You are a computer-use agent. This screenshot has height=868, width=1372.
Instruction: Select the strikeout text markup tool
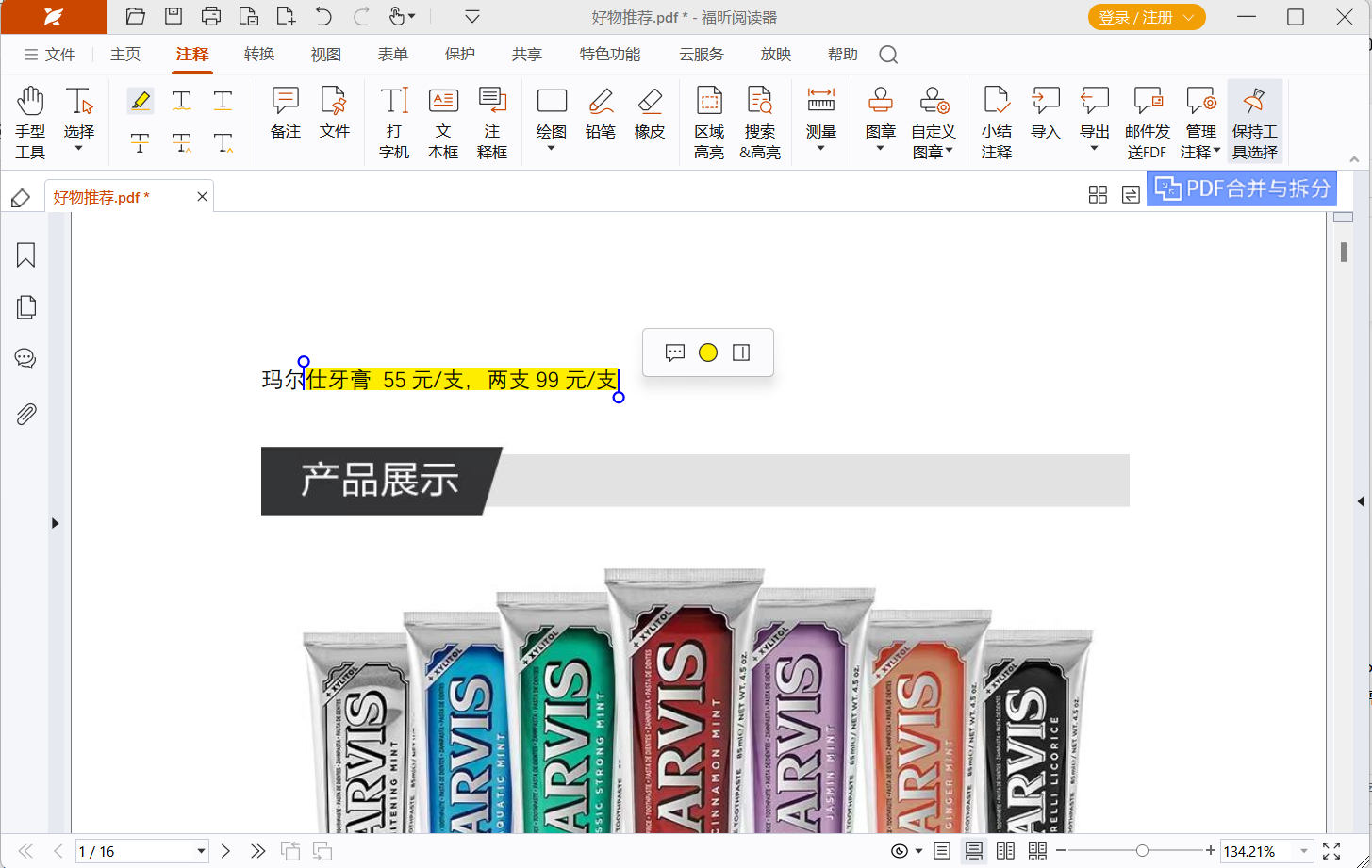tap(141, 143)
